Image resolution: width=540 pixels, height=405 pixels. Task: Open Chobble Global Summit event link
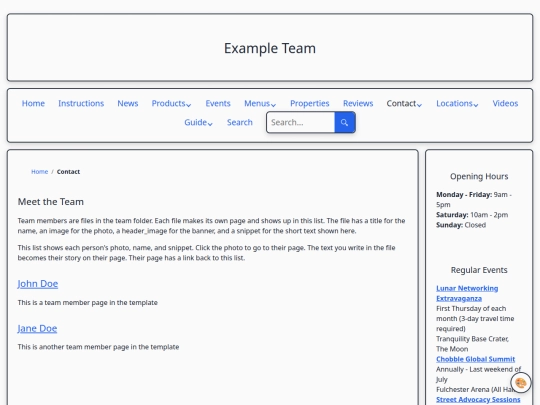coord(475,359)
